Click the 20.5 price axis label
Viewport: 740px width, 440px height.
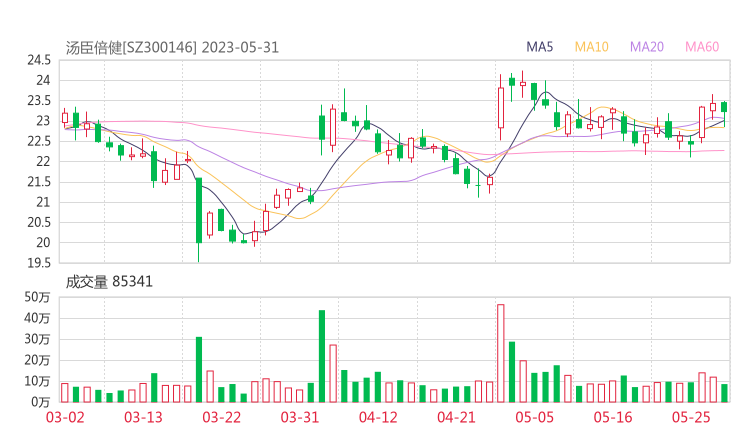(39, 222)
